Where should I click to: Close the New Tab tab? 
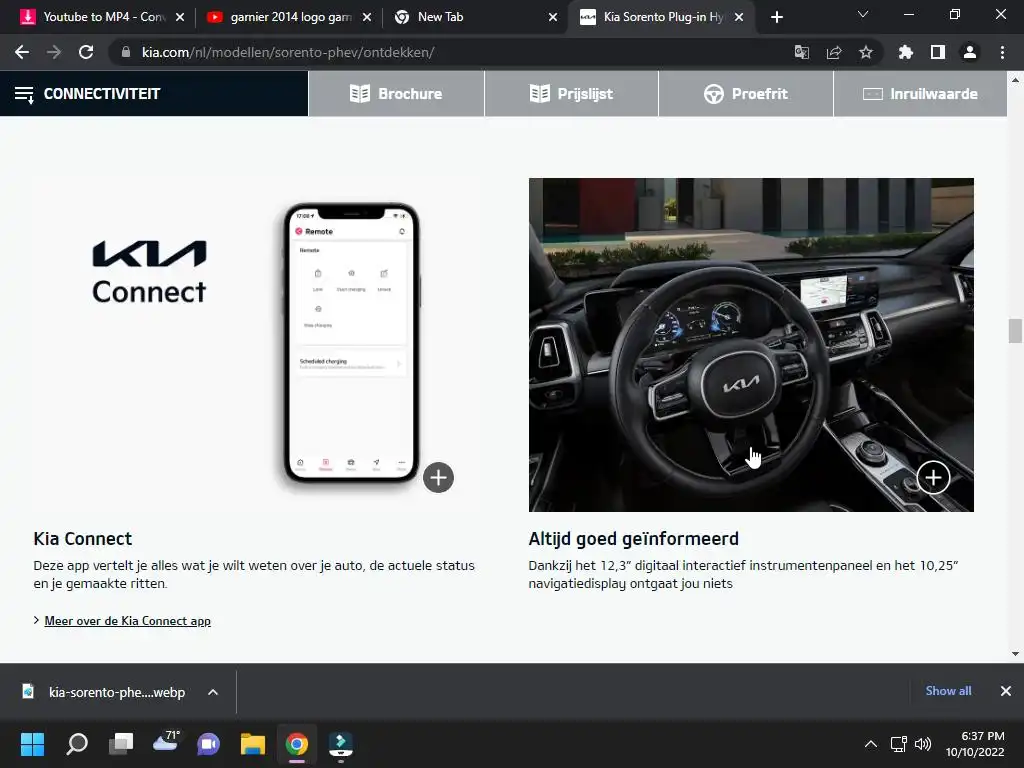[553, 17]
